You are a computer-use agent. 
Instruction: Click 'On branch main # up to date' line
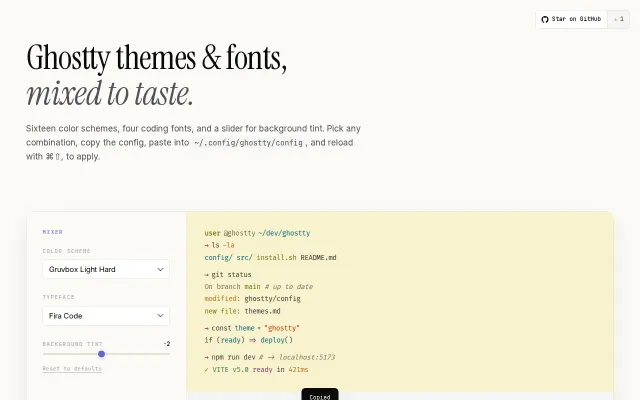259,287
